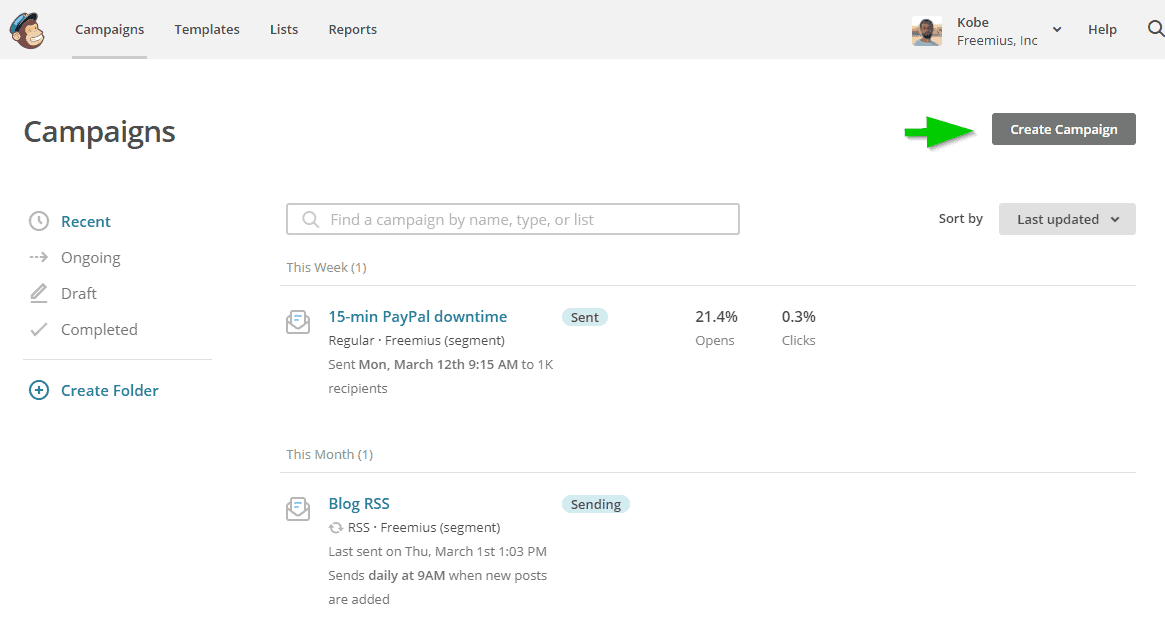Open the Last updated sort dropdown

1066,218
